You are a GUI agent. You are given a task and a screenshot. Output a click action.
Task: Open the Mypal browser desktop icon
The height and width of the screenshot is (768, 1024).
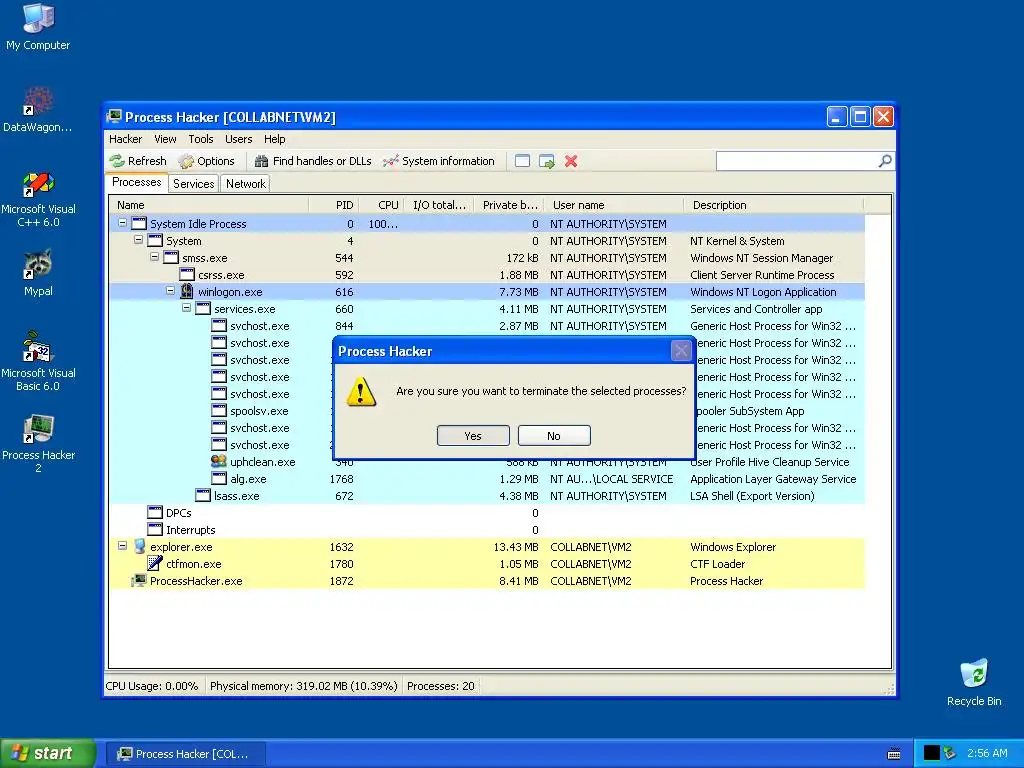click(x=38, y=273)
